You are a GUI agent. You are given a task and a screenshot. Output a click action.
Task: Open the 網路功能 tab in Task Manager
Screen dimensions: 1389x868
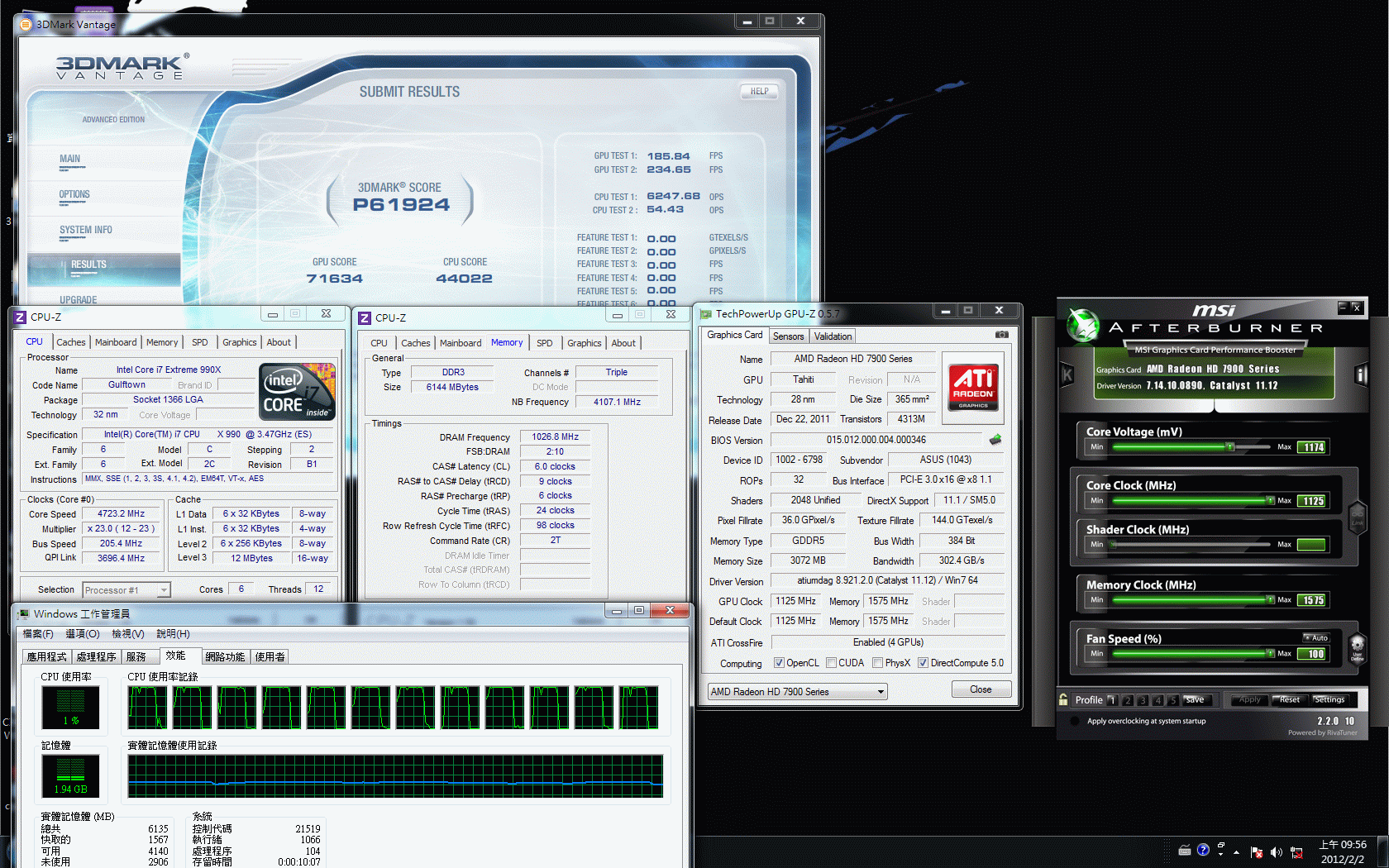tap(225, 657)
